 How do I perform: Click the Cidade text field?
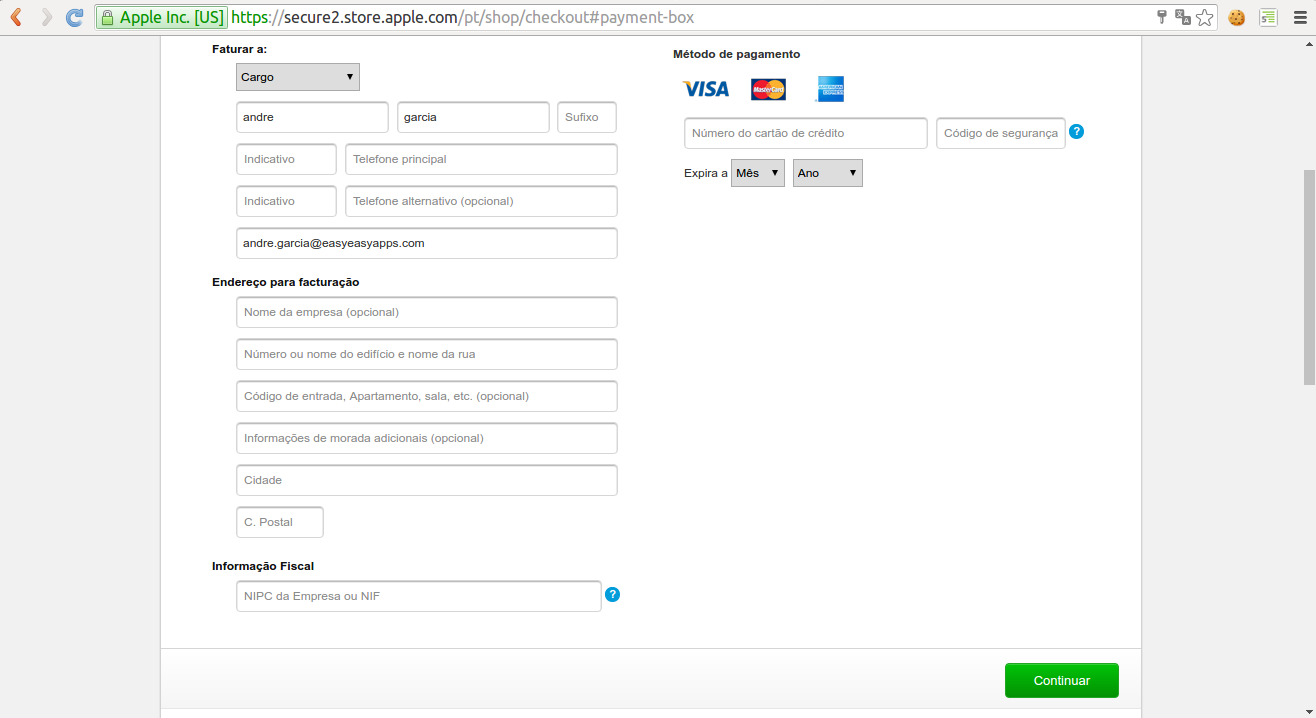pos(427,480)
